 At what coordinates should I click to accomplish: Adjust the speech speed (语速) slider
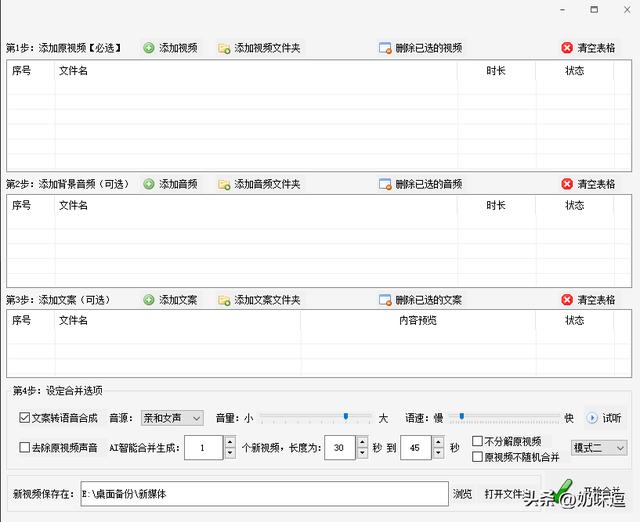click(462, 416)
